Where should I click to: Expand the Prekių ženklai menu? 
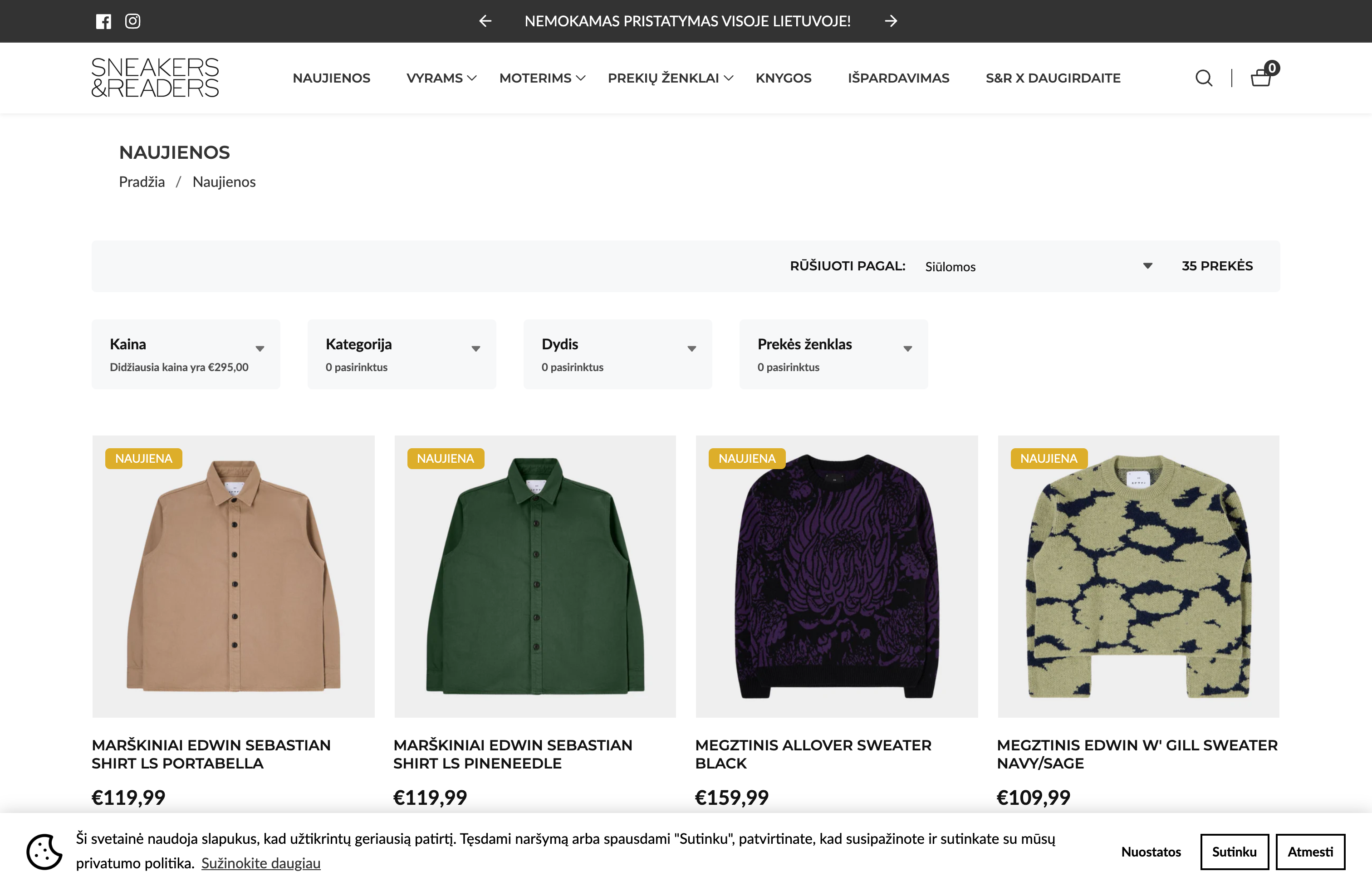(670, 78)
